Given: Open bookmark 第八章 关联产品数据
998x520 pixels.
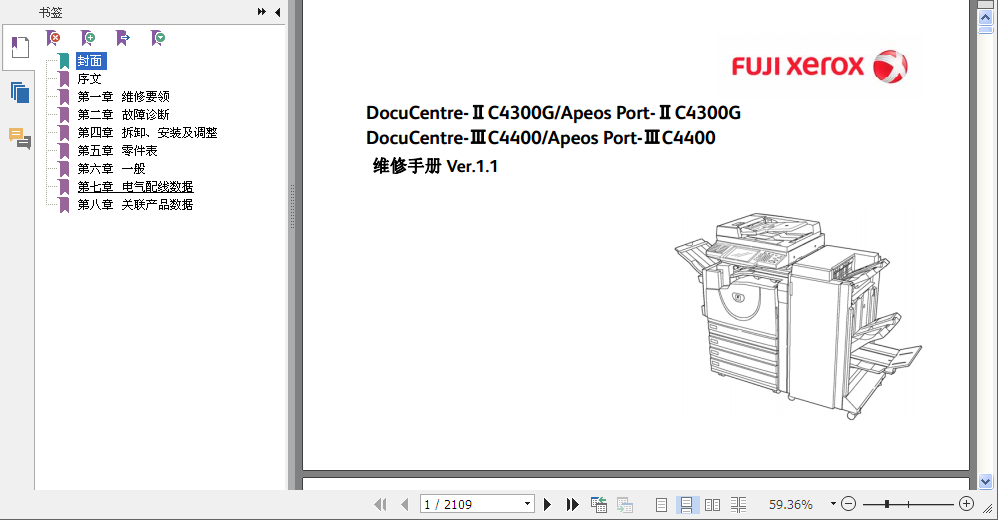Looking at the screenshot, I should (x=136, y=204).
